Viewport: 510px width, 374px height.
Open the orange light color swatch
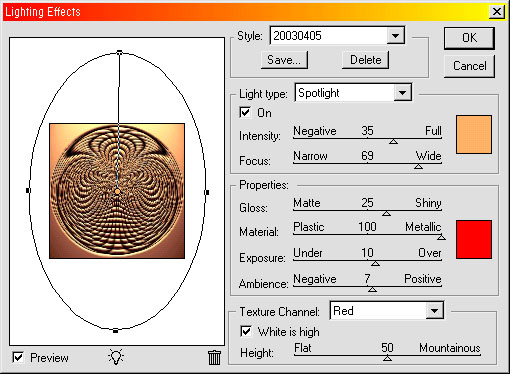pyautogui.click(x=474, y=135)
